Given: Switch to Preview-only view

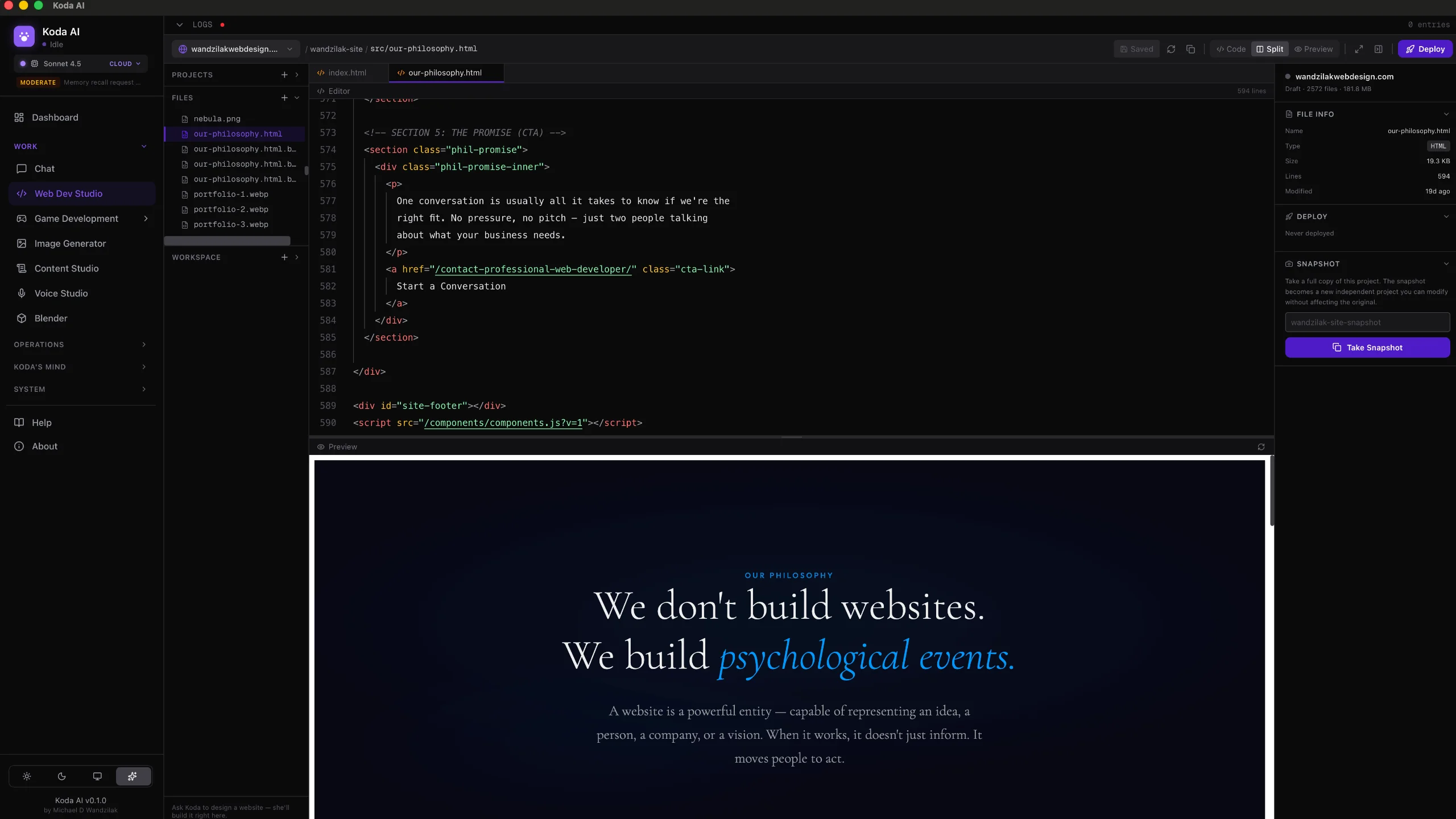Looking at the screenshot, I should [1314, 49].
